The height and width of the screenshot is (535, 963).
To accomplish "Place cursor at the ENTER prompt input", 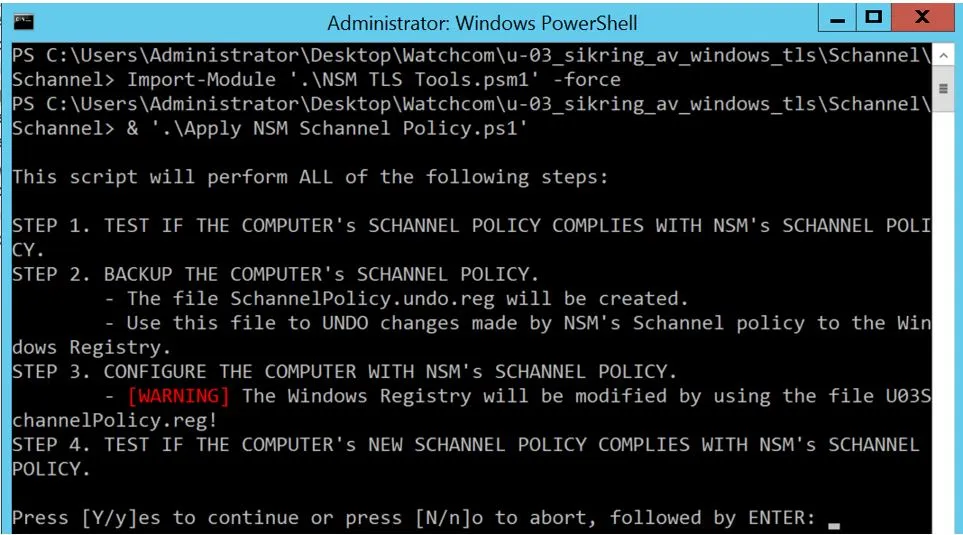I will [x=834, y=518].
